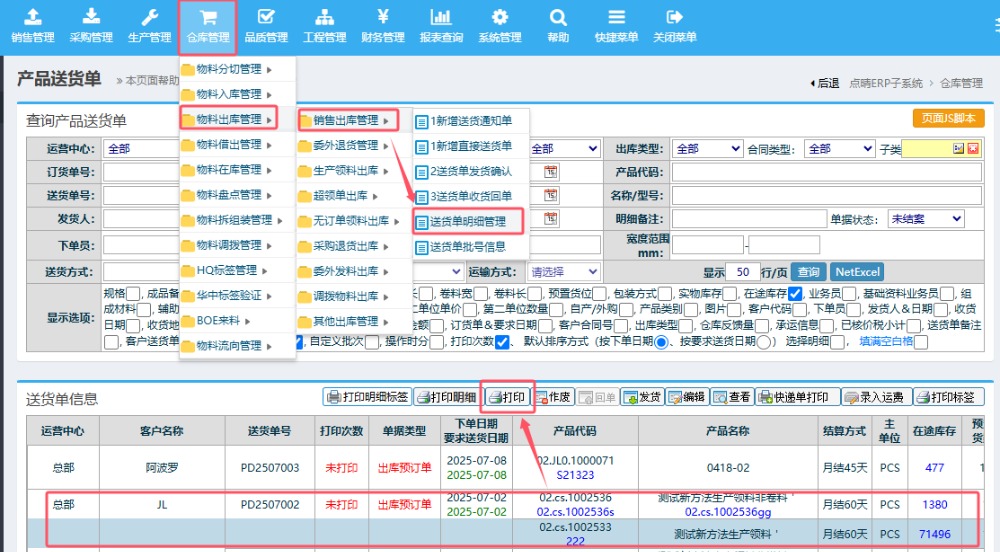Open the 单据状态 dropdown showing 未结案
This screenshot has height=552, width=1000.
point(926,219)
